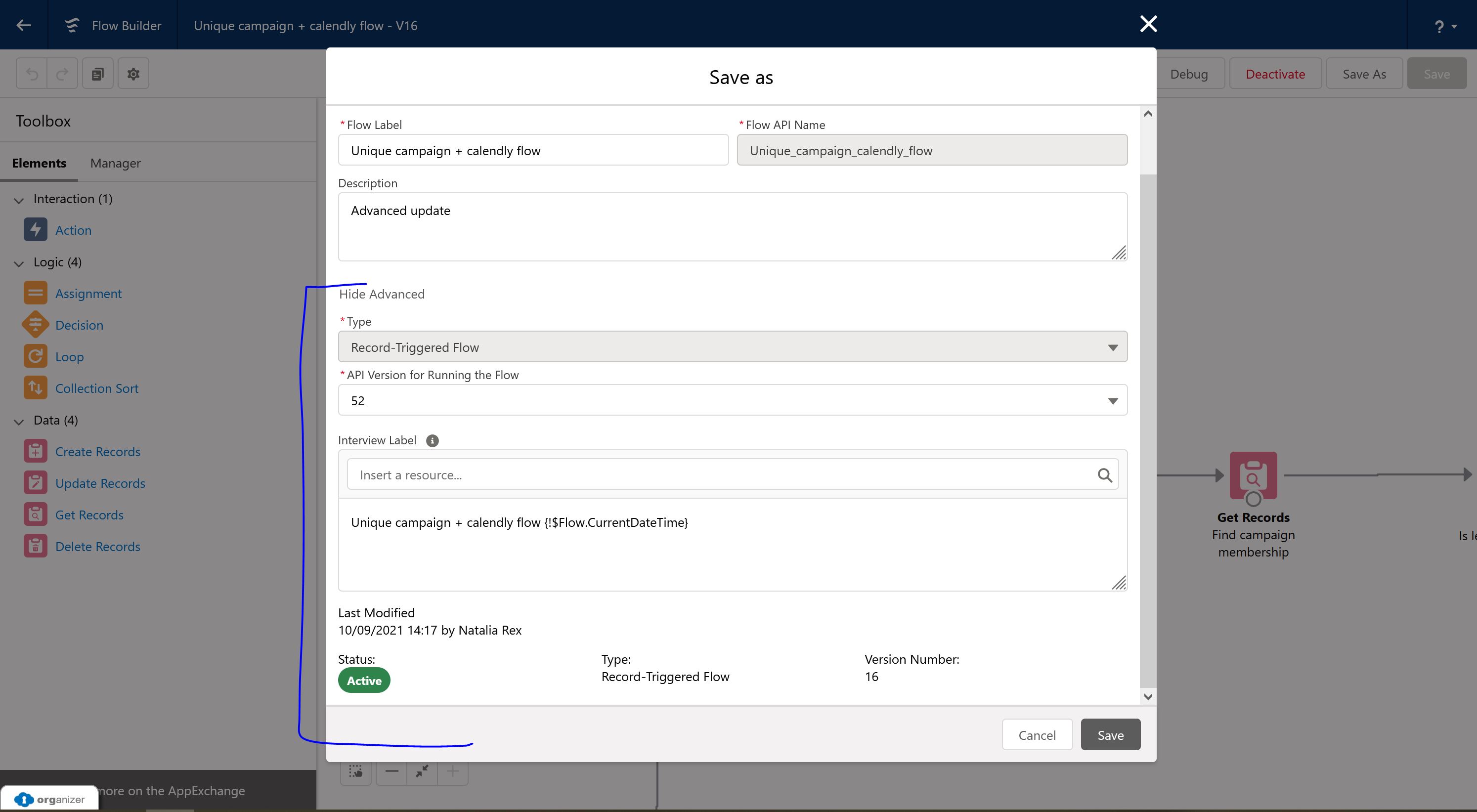Open the API Version dropdown
The width and height of the screenshot is (1477, 812).
1113,400
